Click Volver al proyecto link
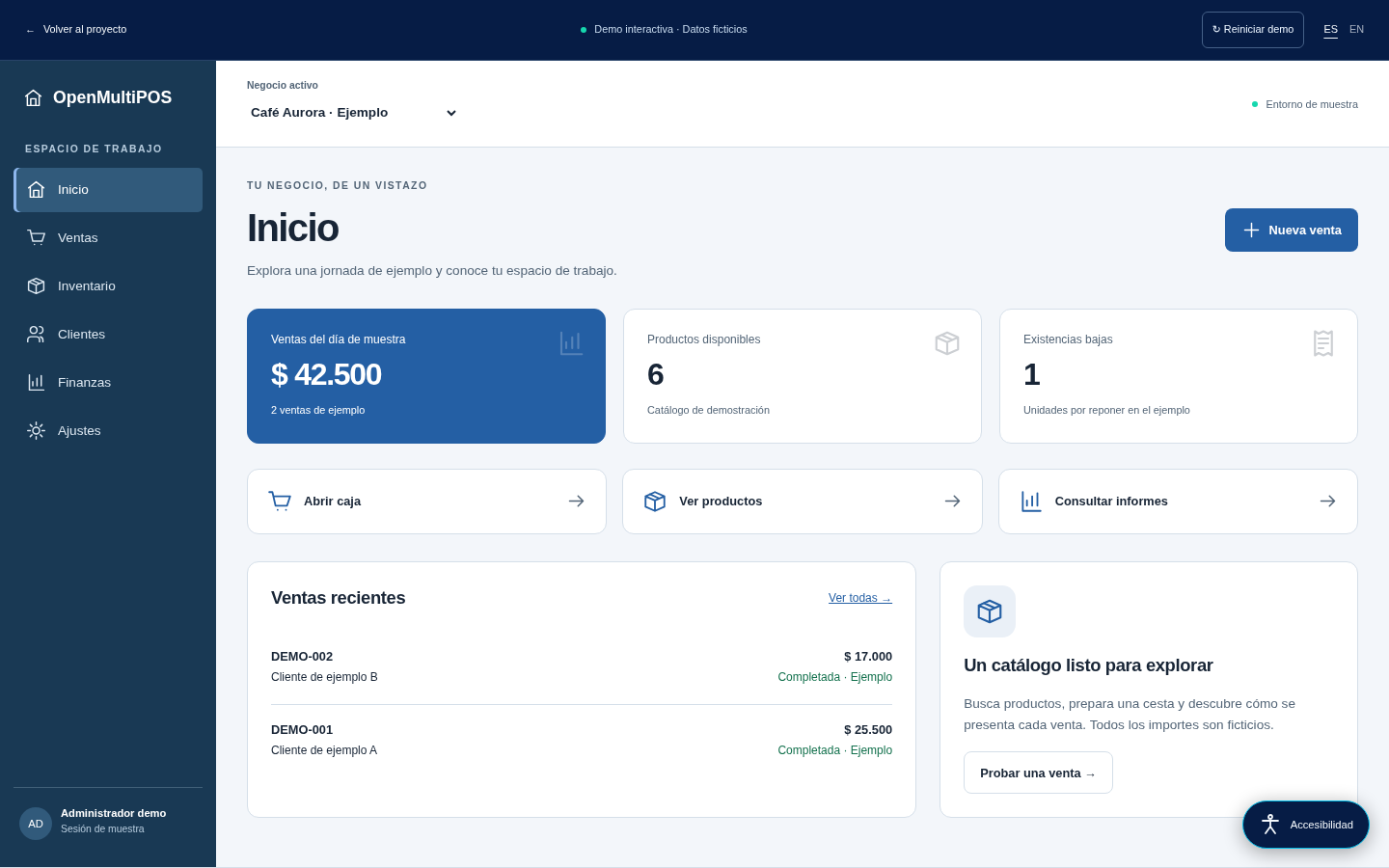 pyautogui.click(x=76, y=30)
